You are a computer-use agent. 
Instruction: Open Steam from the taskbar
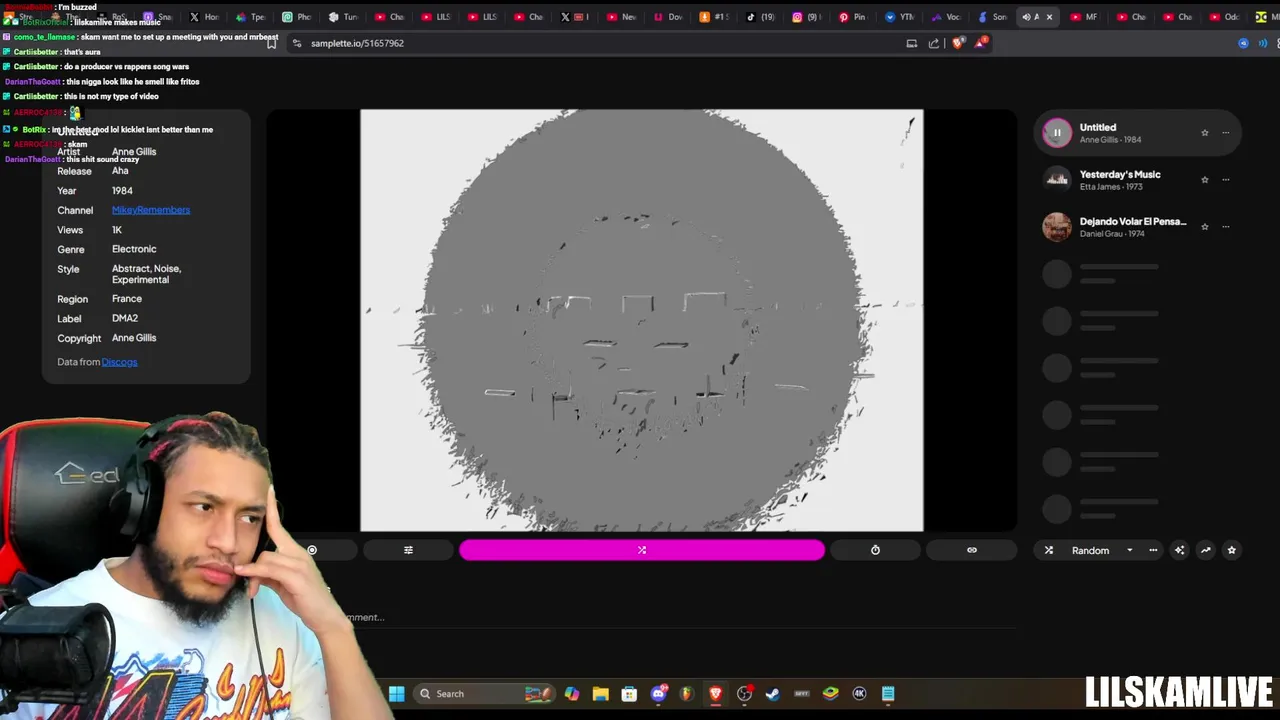coord(773,694)
